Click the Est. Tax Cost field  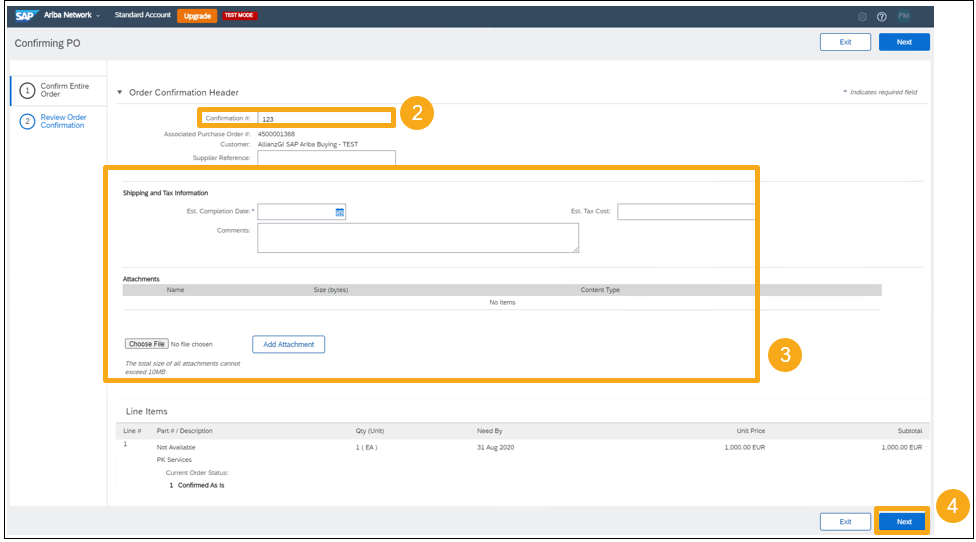point(685,212)
